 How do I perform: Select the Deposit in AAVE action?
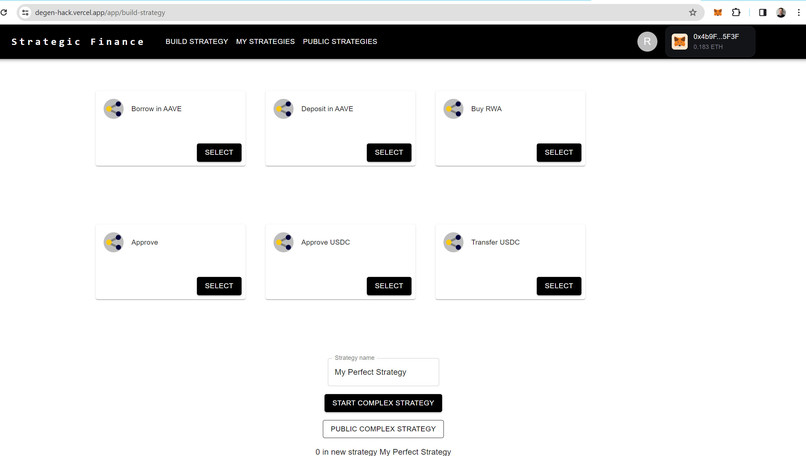tap(389, 152)
